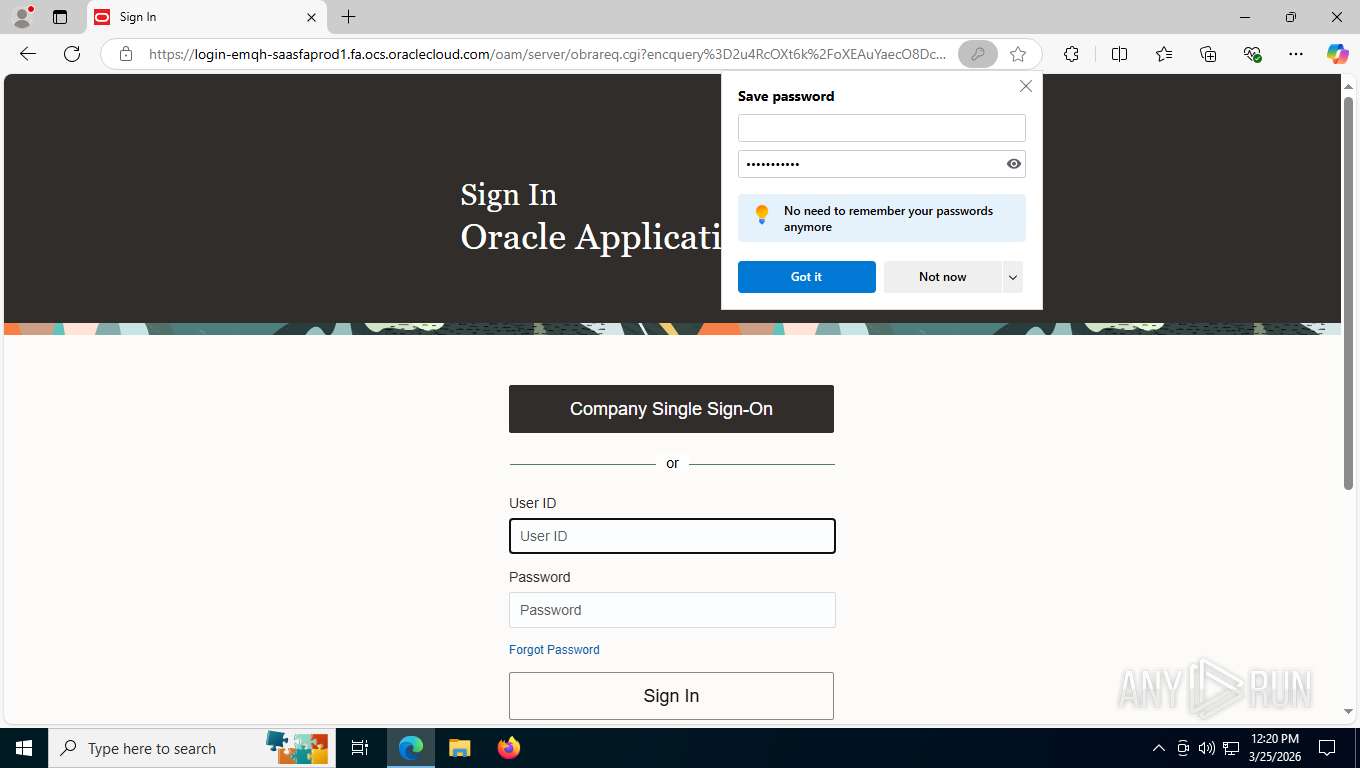Viewport: 1360px width, 768px height.
Task: Open the Extensions puzzle icon
Action: coord(1071,54)
